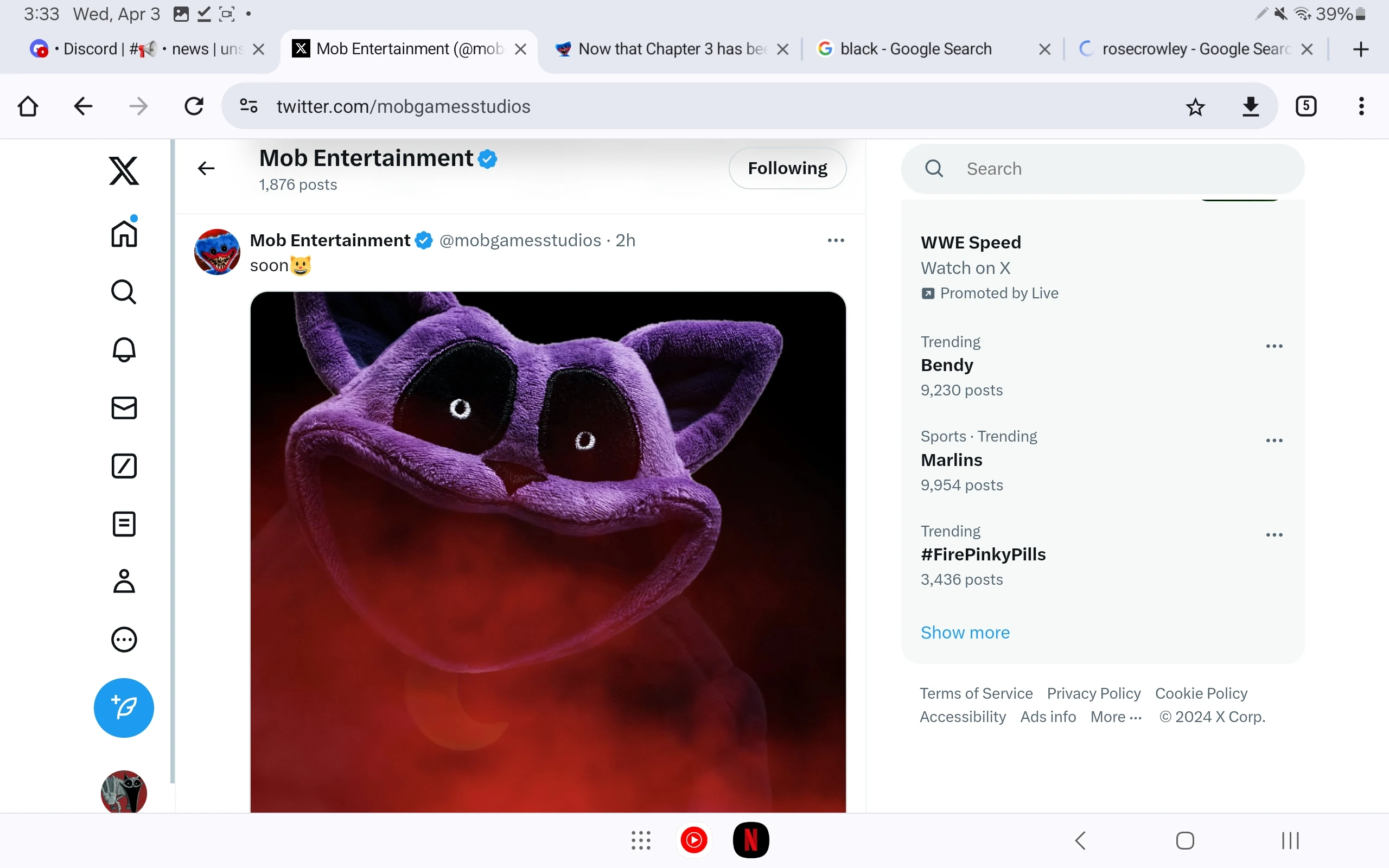This screenshot has width=1389, height=868.
Task: Open the Grok slash icon
Action: point(123,466)
